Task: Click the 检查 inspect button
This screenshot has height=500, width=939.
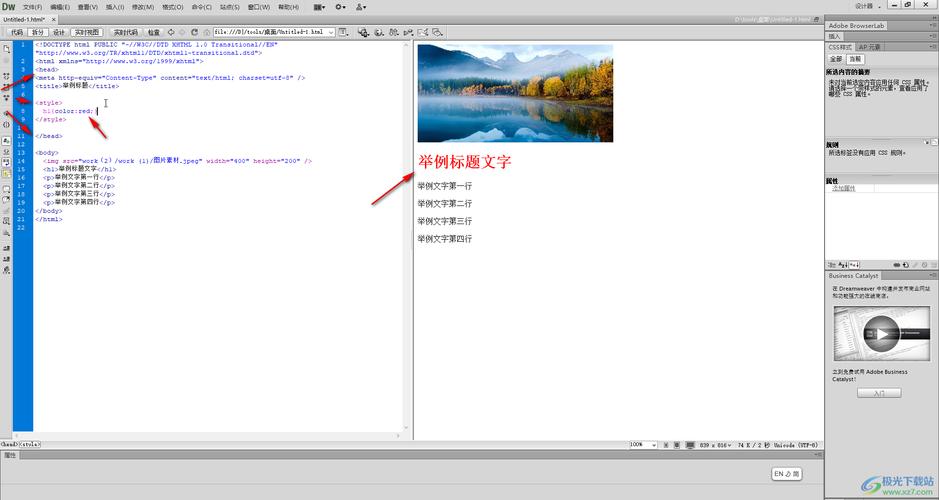Action: coord(153,32)
